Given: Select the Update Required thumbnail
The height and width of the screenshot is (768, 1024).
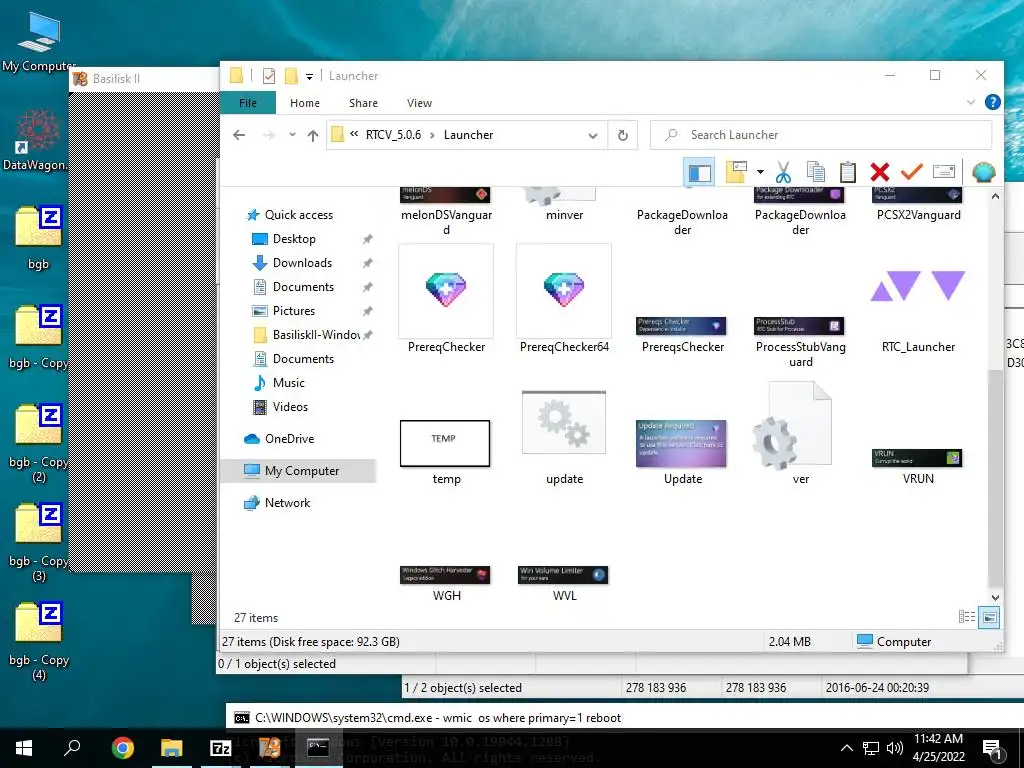Looking at the screenshot, I should (x=681, y=443).
